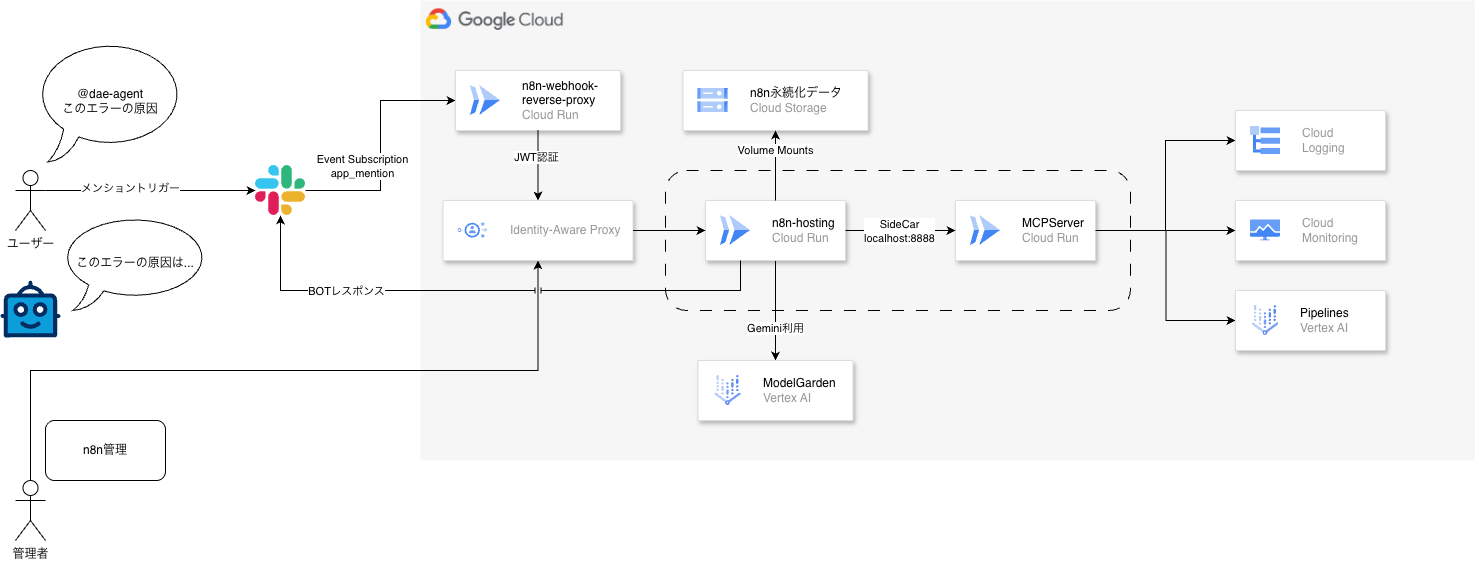Click the blue robot bot icon
Viewport: 1475px width, 561px height.
pyautogui.click(x=30, y=309)
